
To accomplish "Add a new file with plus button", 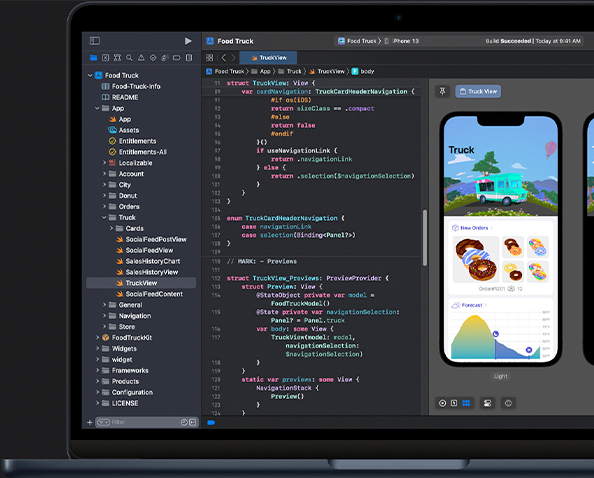I will 90,422.
